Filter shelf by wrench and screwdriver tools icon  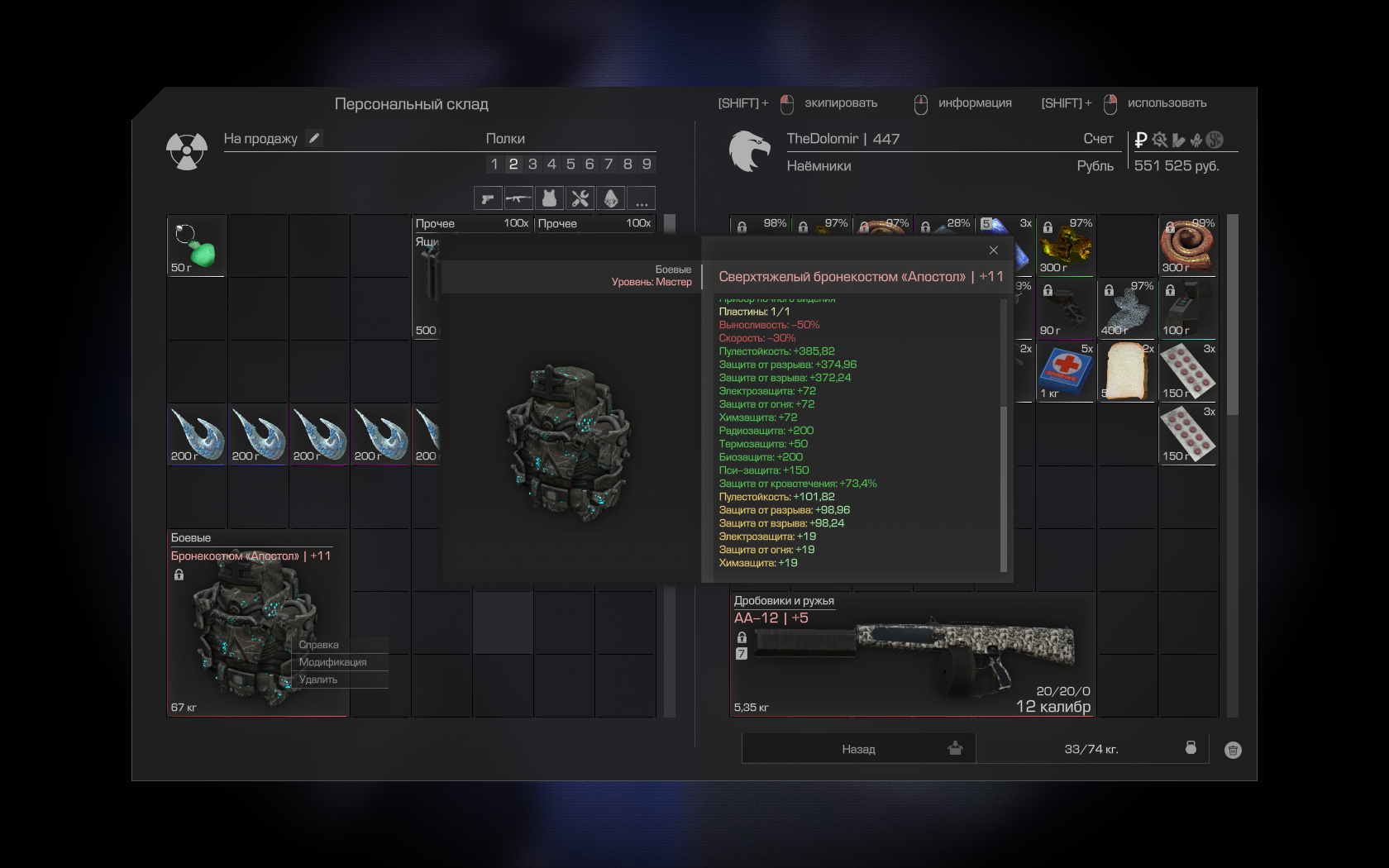580,198
